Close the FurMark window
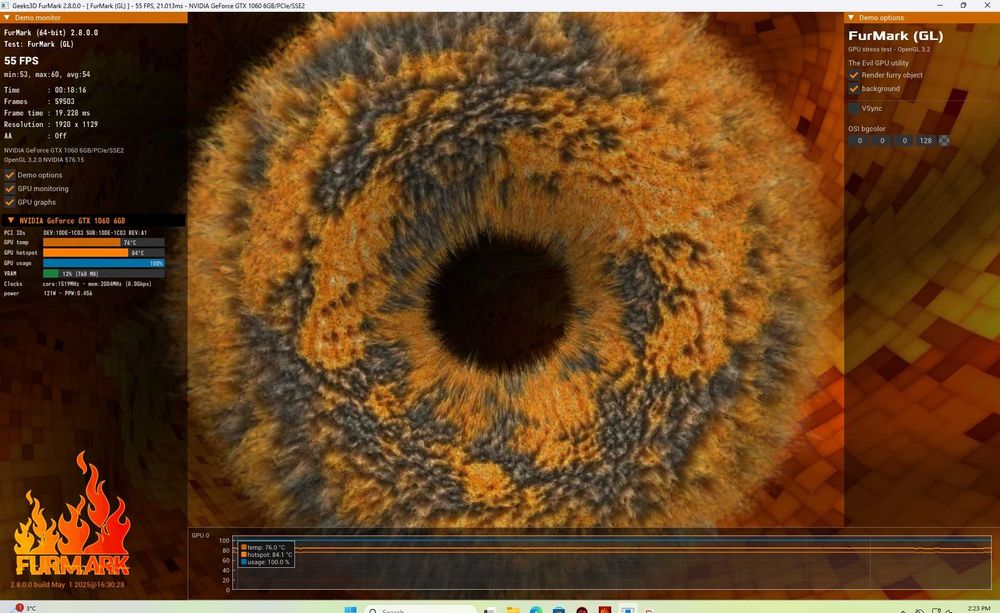 point(987,5)
